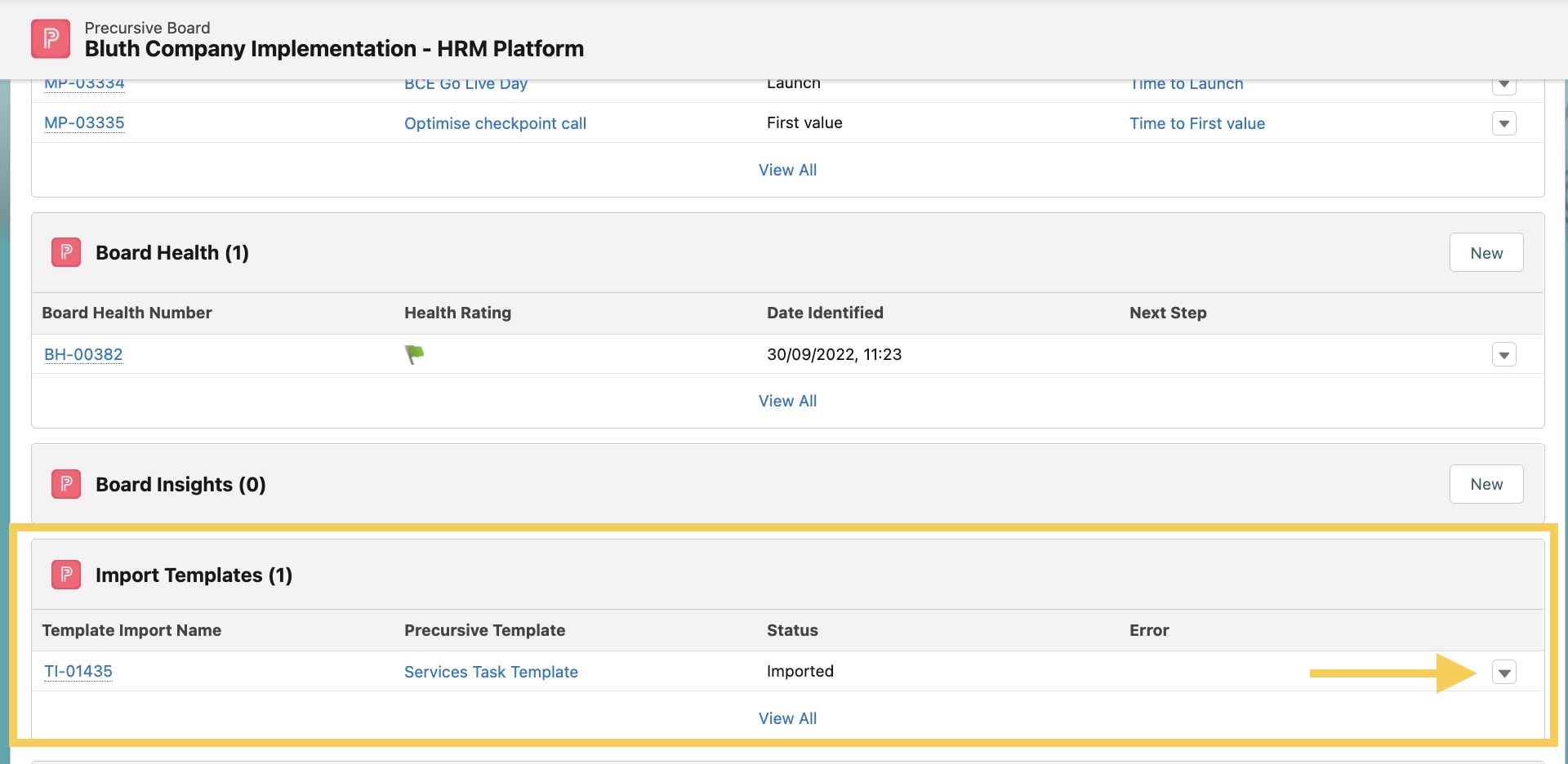The image size is (1568, 764).
Task: Click View All under Board Health table
Action: click(x=787, y=401)
